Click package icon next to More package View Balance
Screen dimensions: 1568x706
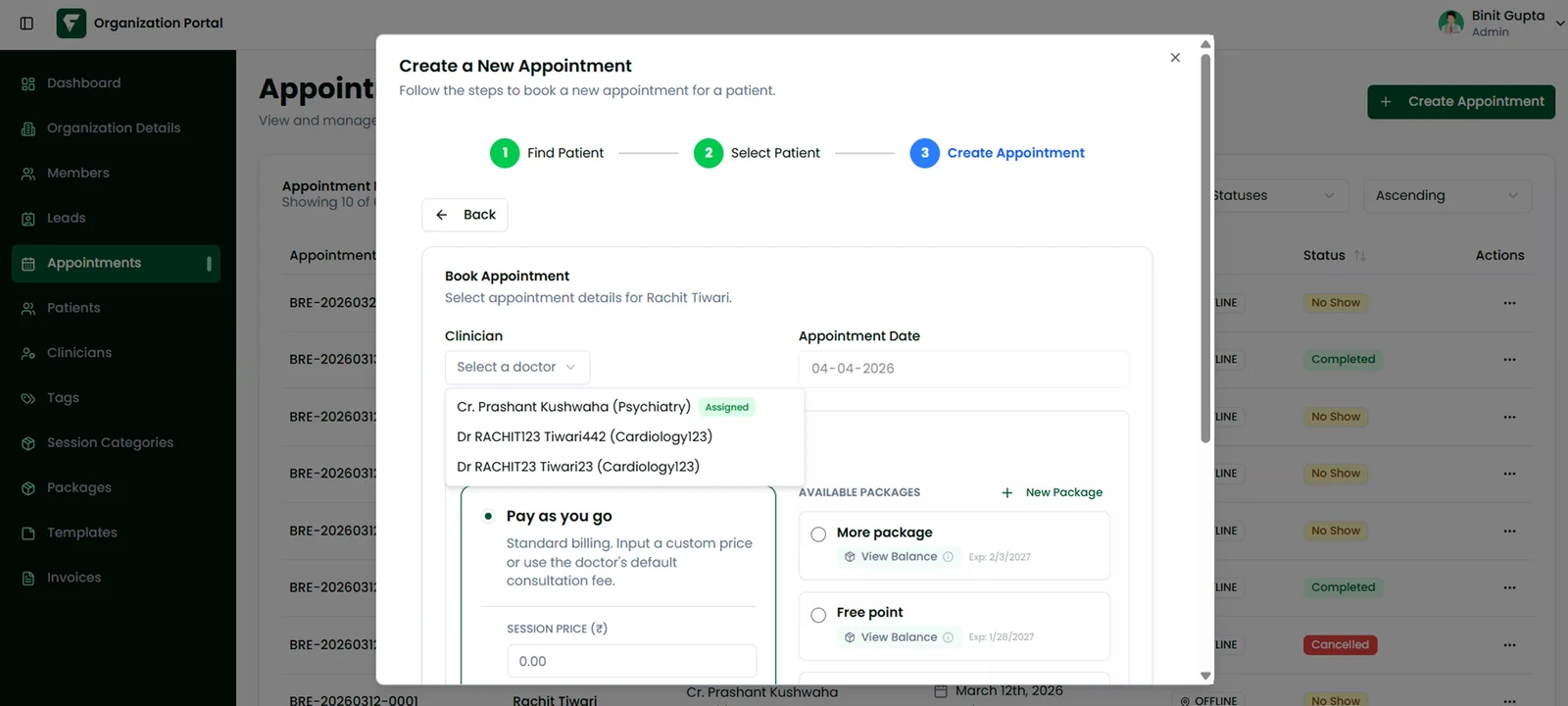(x=850, y=557)
